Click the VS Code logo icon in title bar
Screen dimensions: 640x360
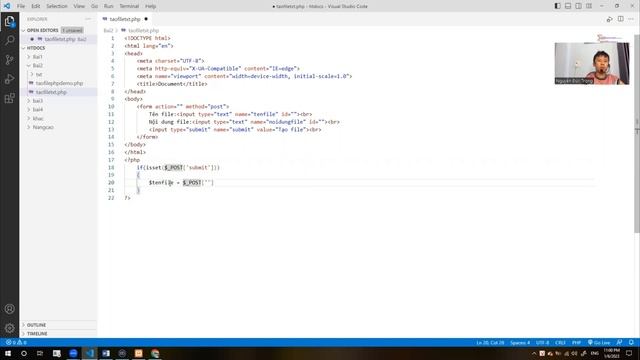[x=7, y=6]
